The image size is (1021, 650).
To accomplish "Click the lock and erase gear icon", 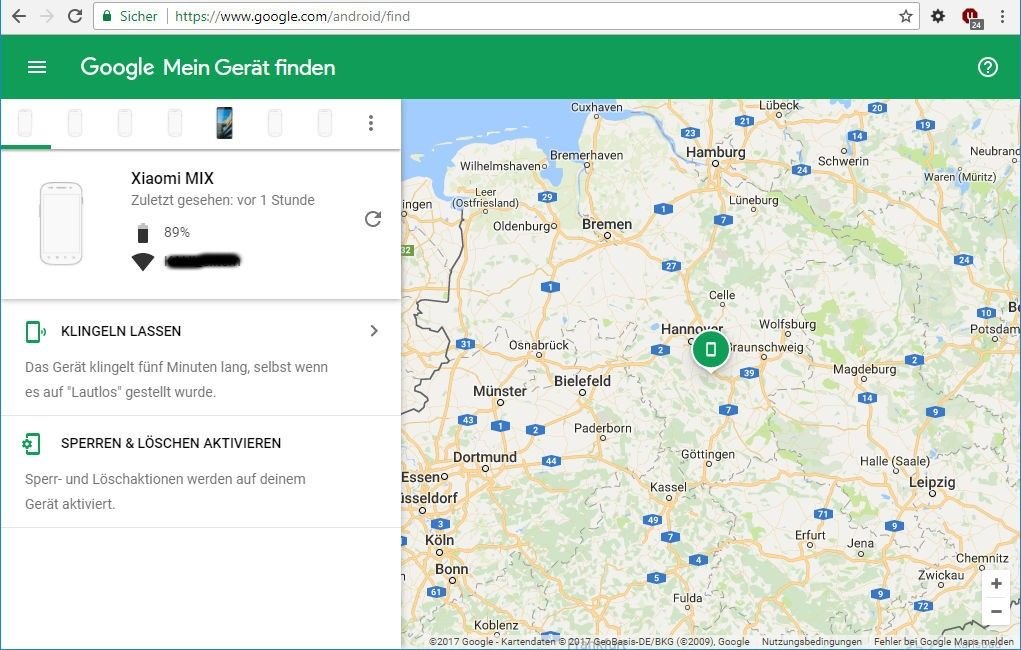I will tap(31, 444).
